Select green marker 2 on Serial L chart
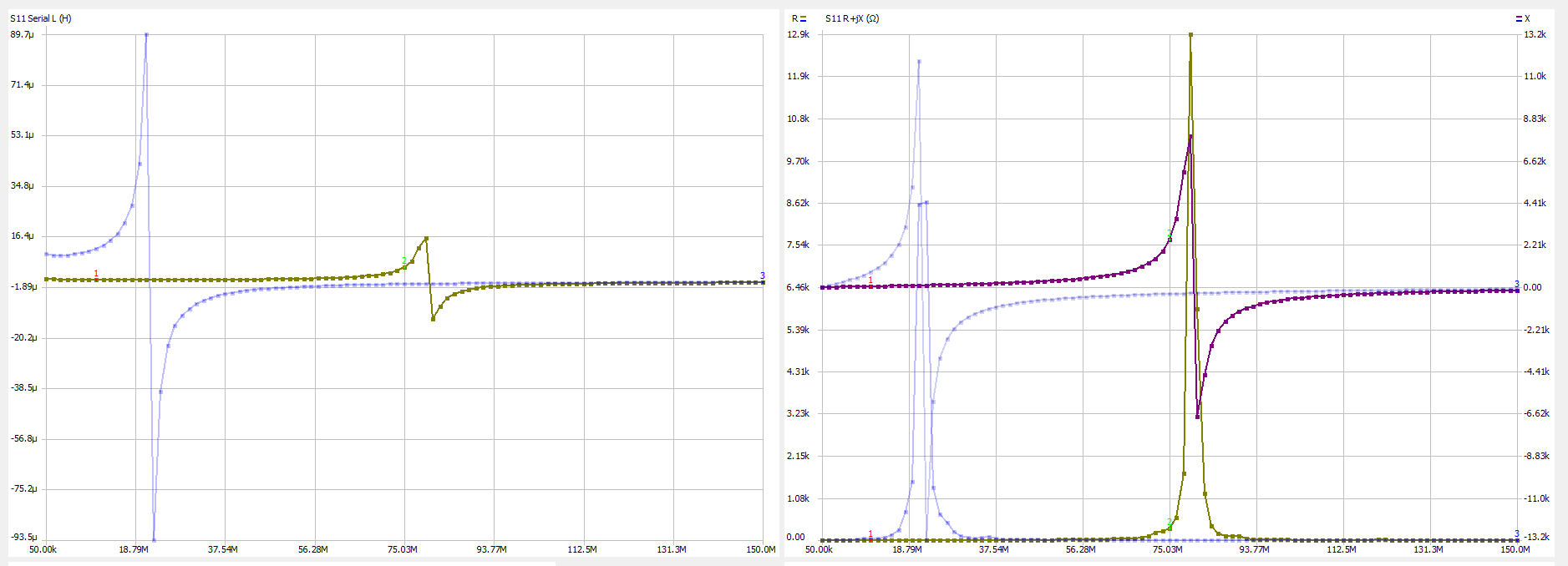 pyautogui.click(x=404, y=261)
